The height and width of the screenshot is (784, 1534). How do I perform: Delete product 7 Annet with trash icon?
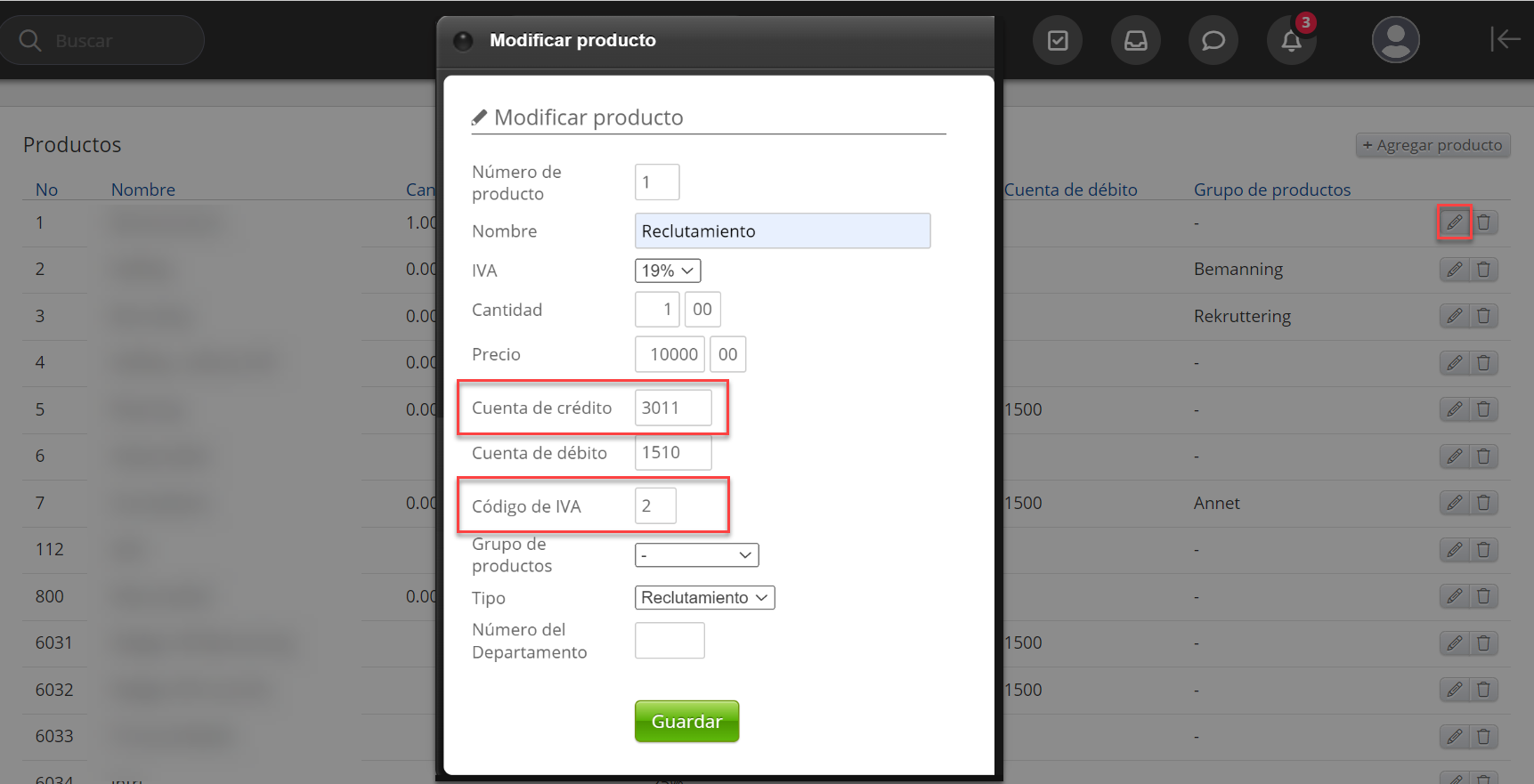click(x=1483, y=503)
